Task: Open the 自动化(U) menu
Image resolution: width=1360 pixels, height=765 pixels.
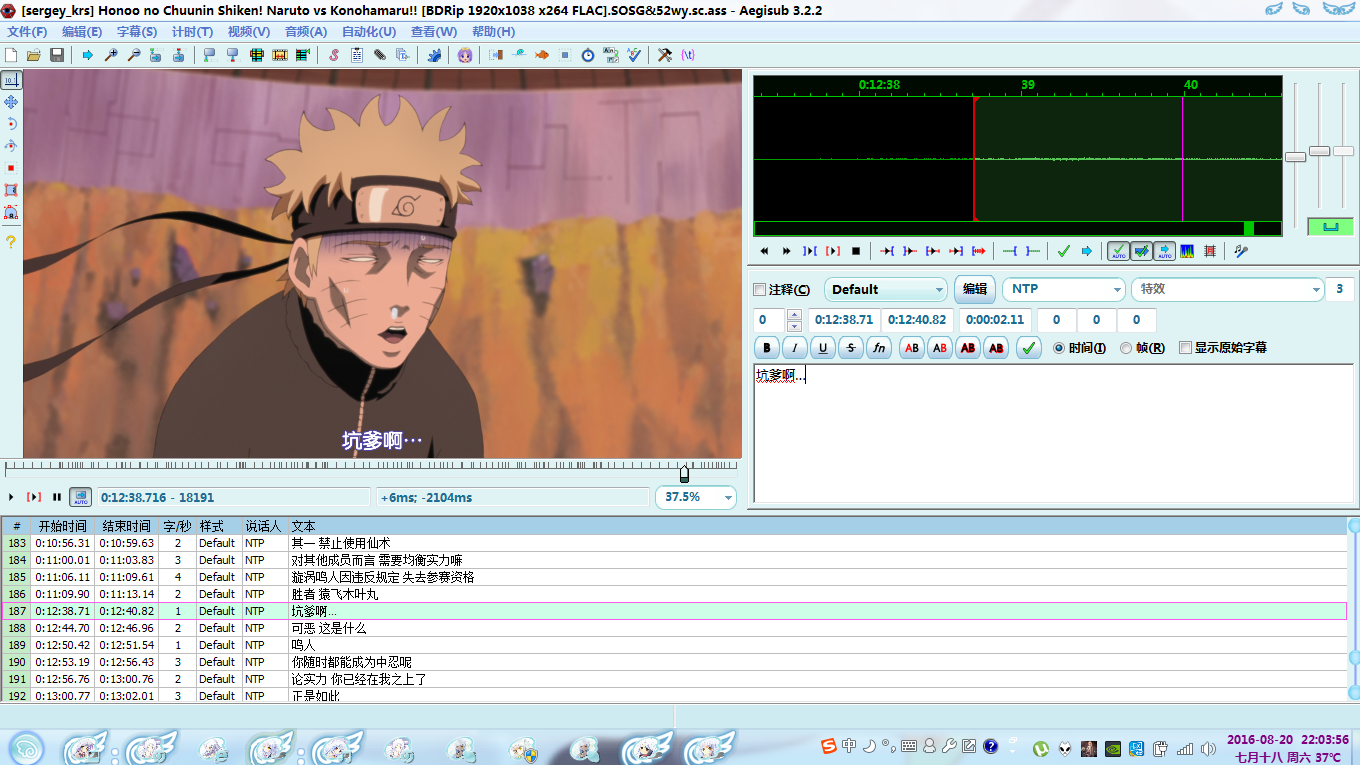Action: point(369,31)
